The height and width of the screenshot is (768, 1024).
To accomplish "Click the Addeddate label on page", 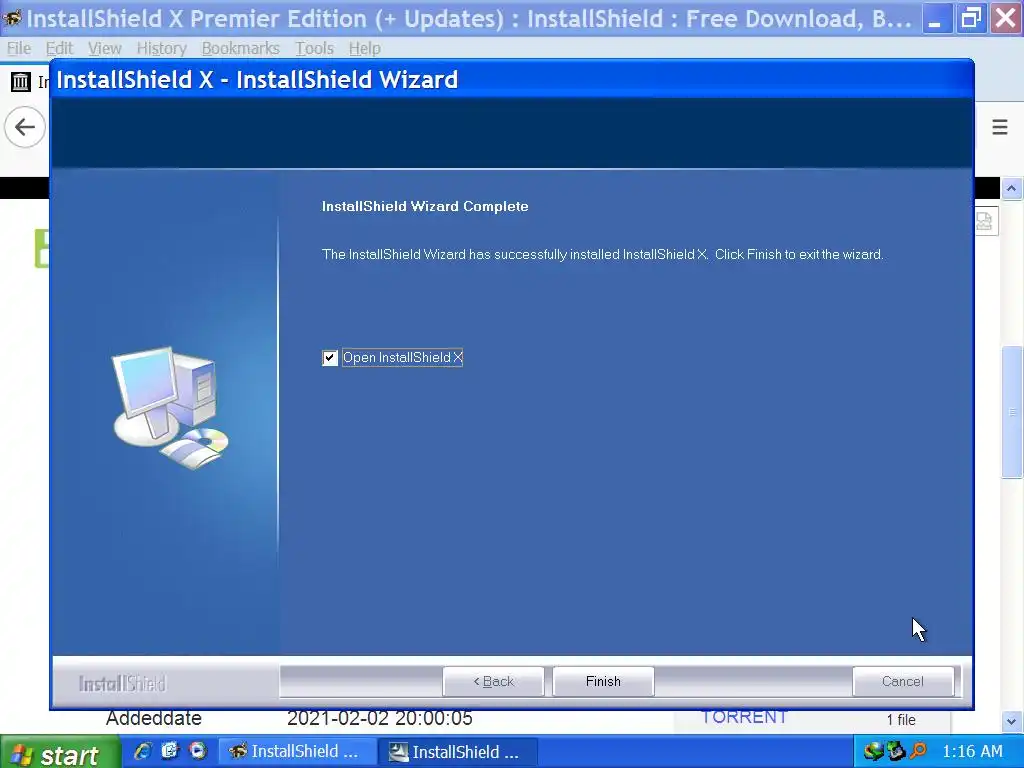I will coord(153,718).
